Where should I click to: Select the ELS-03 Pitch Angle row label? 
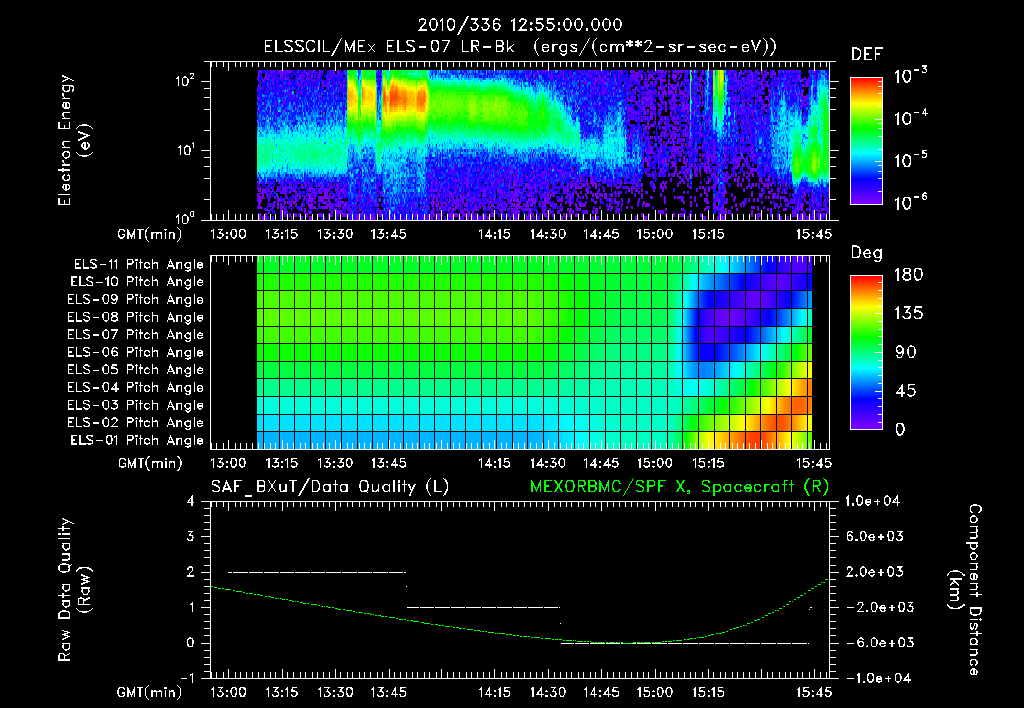(x=135, y=405)
